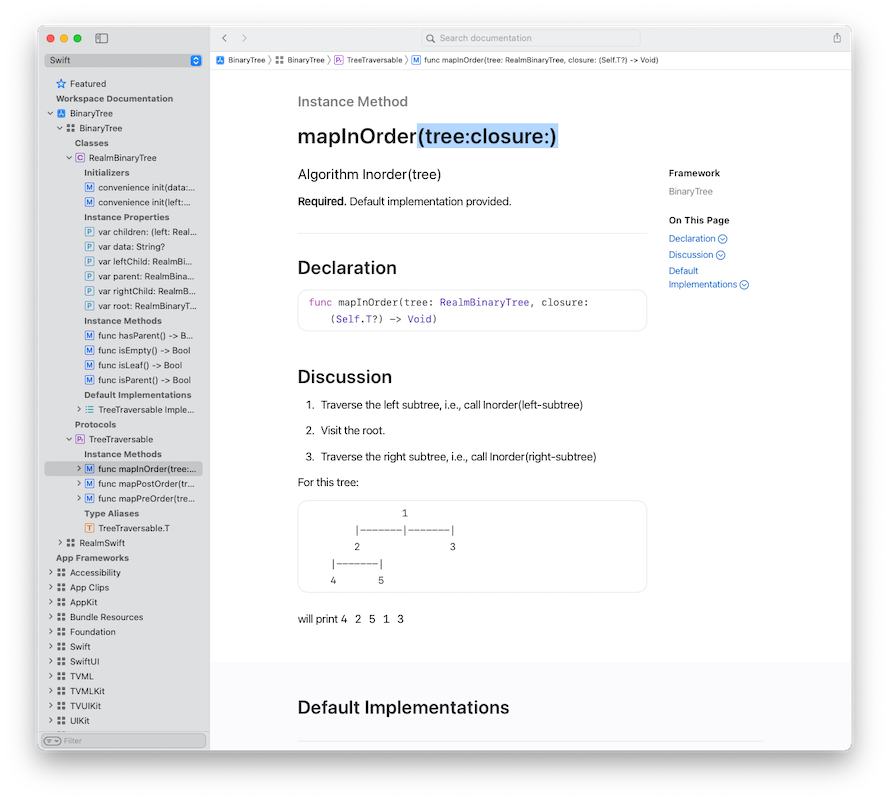Expand the Accessibility framework

(x=50, y=572)
